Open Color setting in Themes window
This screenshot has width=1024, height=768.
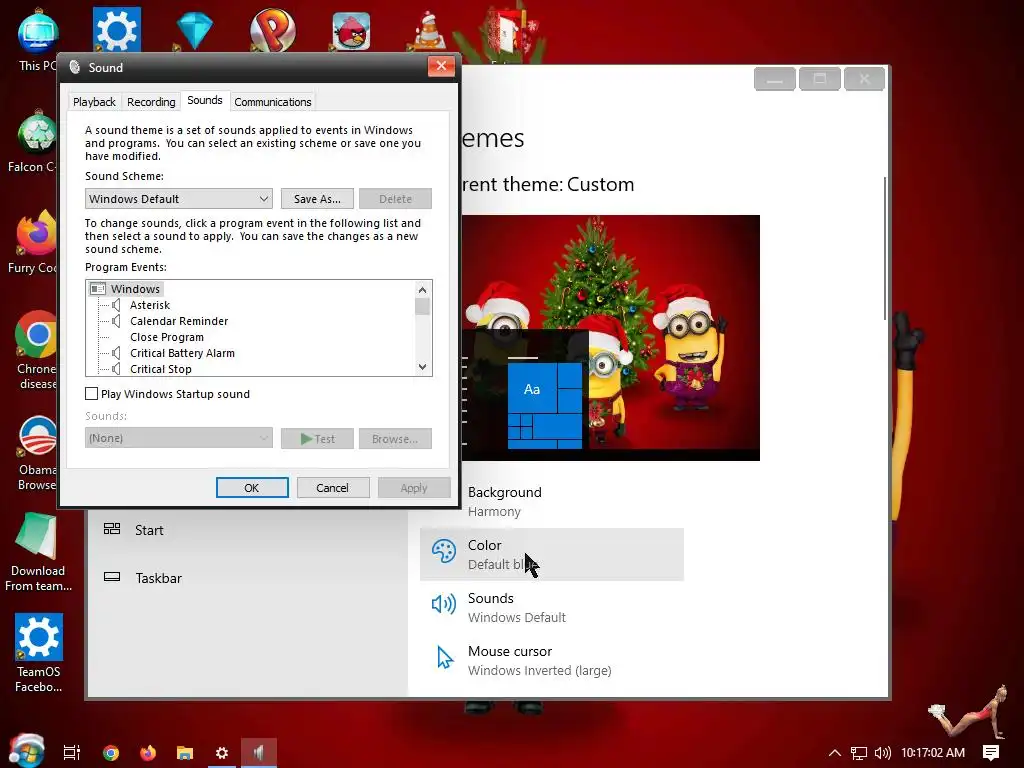[x=552, y=554]
